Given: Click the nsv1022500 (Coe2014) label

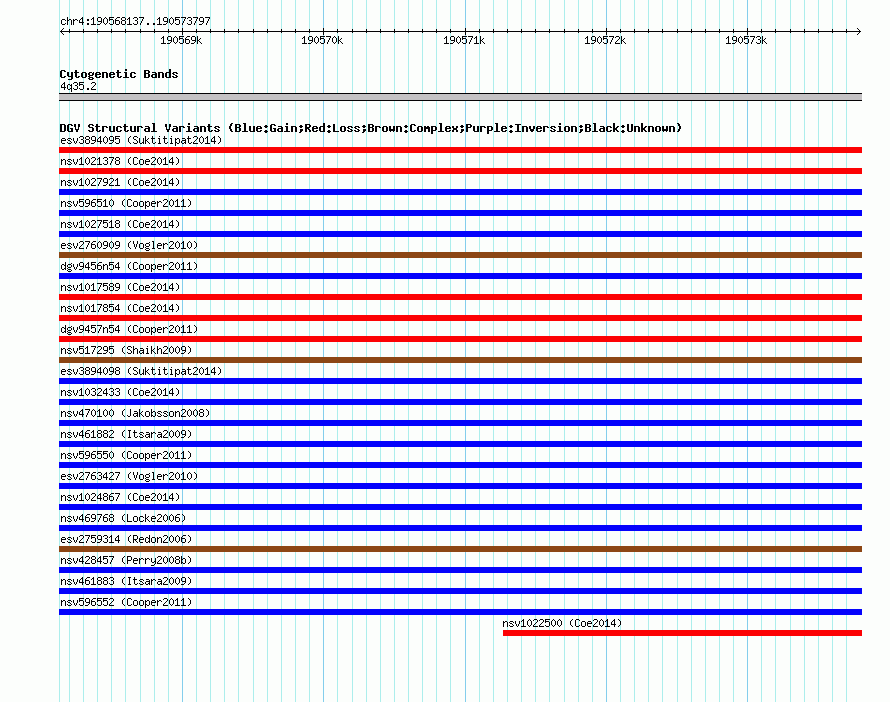Looking at the screenshot, I should click(562, 623).
